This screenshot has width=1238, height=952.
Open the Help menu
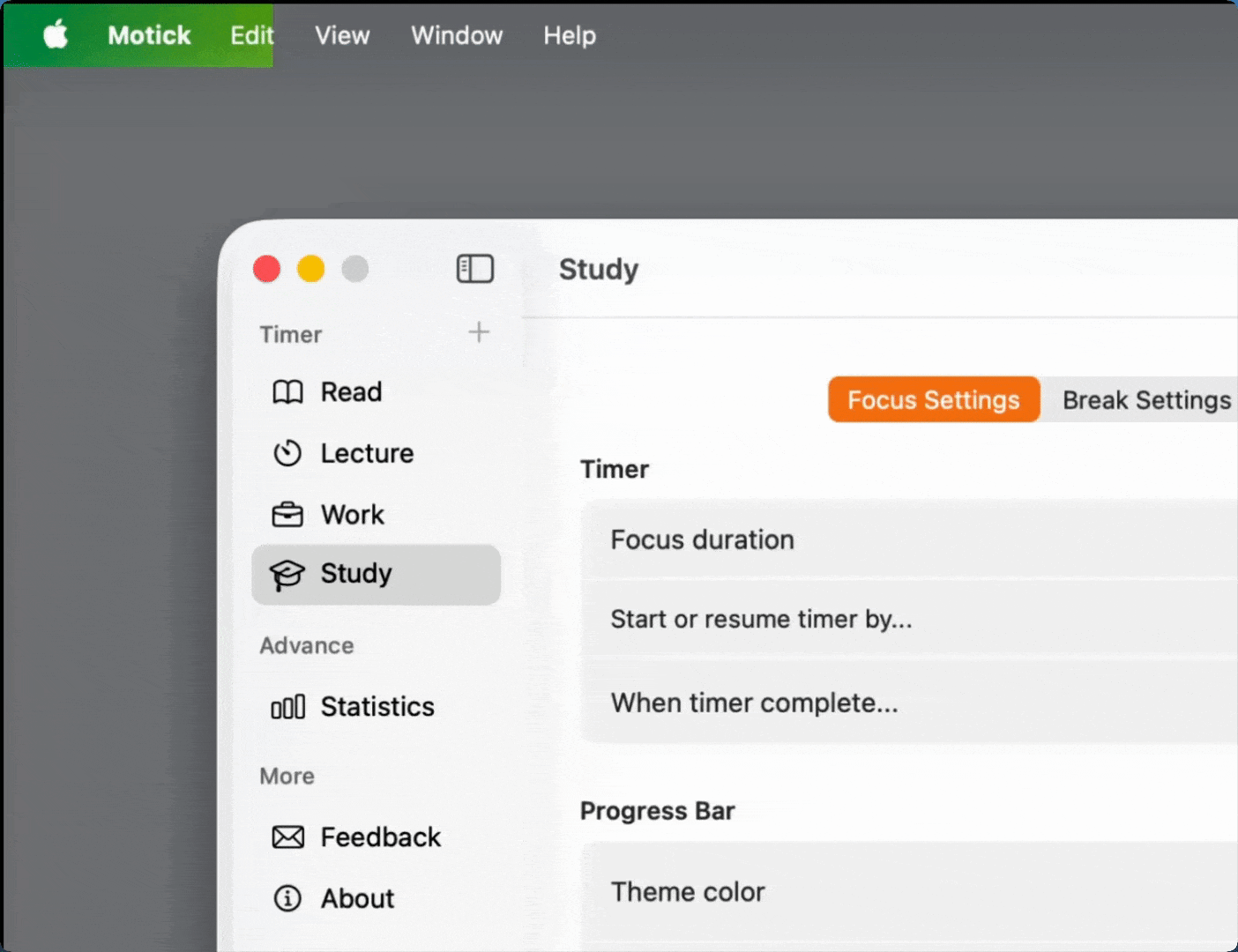pyautogui.click(x=569, y=36)
